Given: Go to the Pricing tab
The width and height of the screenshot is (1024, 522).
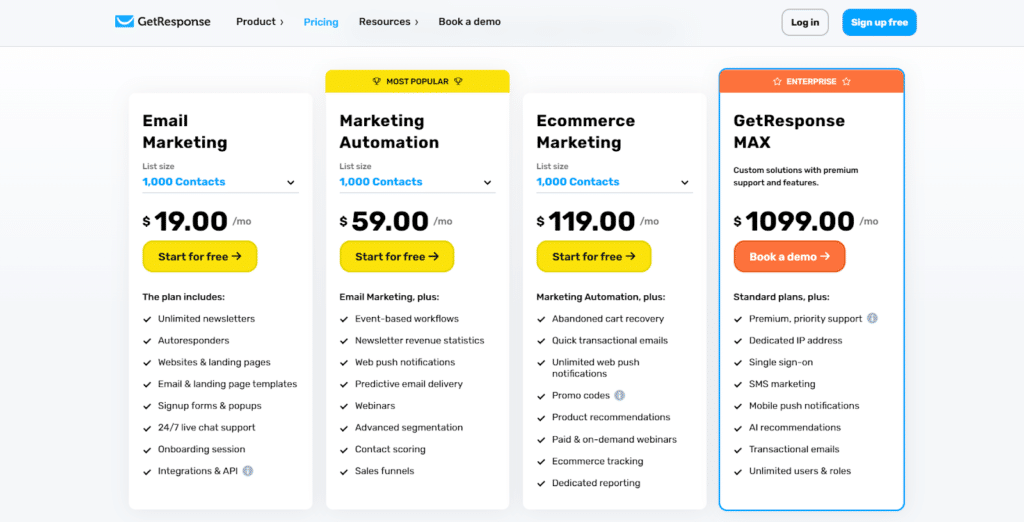Looking at the screenshot, I should tap(321, 22).
